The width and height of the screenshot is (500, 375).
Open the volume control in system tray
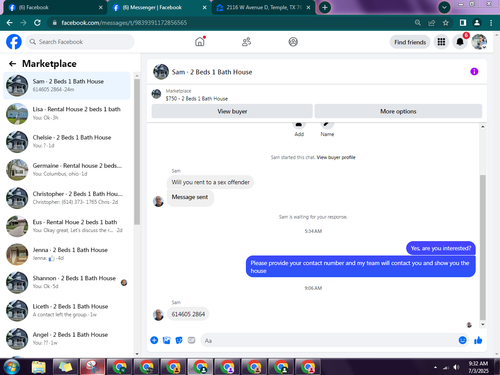(x=457, y=367)
